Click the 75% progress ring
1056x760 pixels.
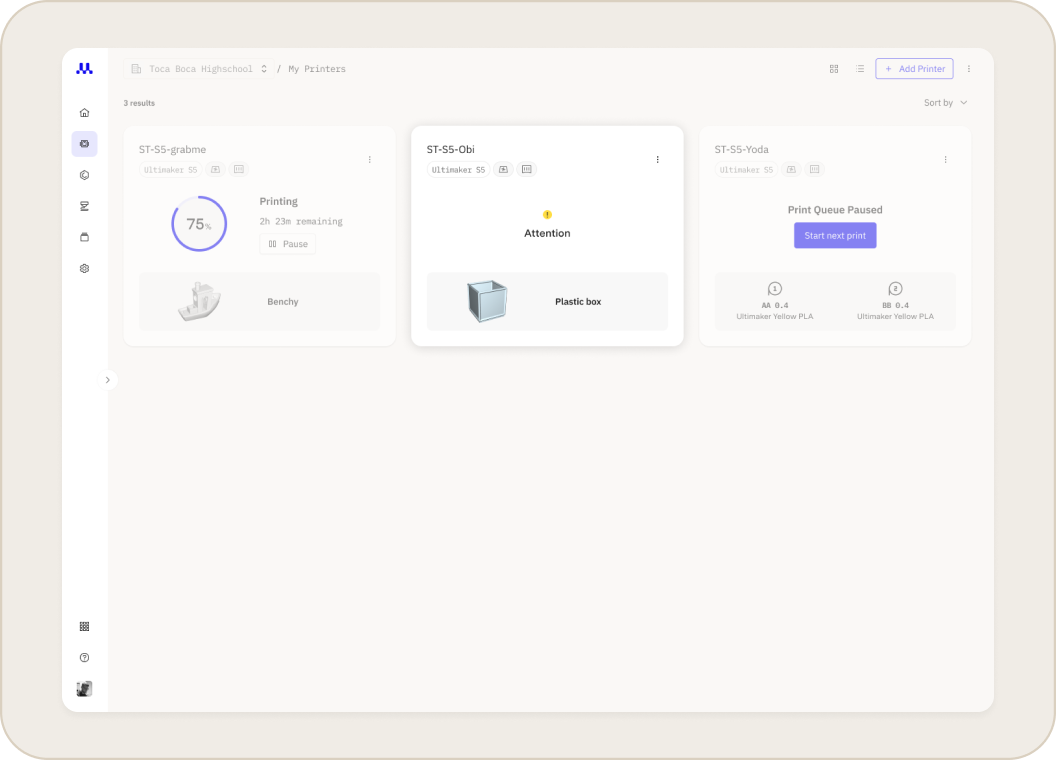199,224
